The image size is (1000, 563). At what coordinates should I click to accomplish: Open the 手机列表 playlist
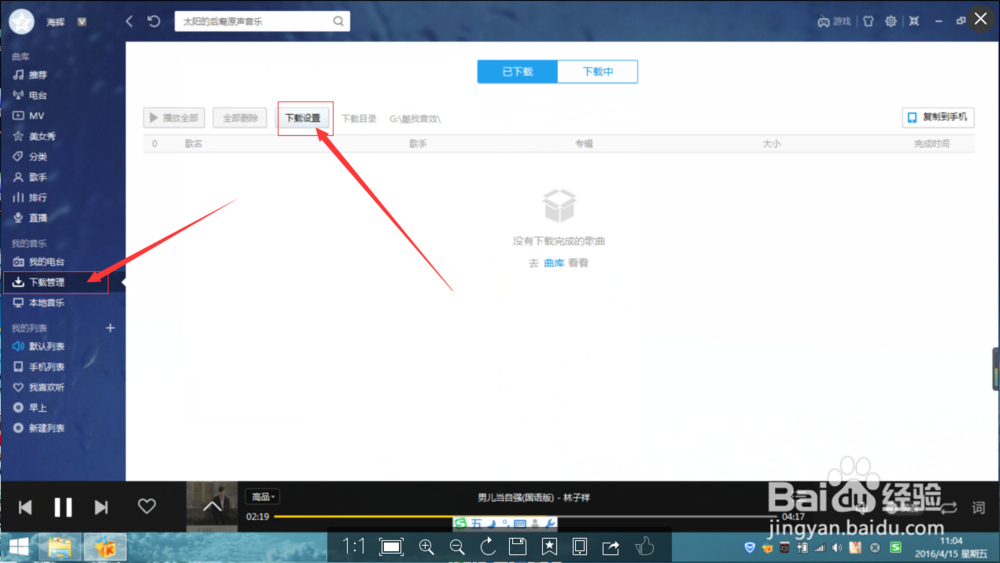38,367
